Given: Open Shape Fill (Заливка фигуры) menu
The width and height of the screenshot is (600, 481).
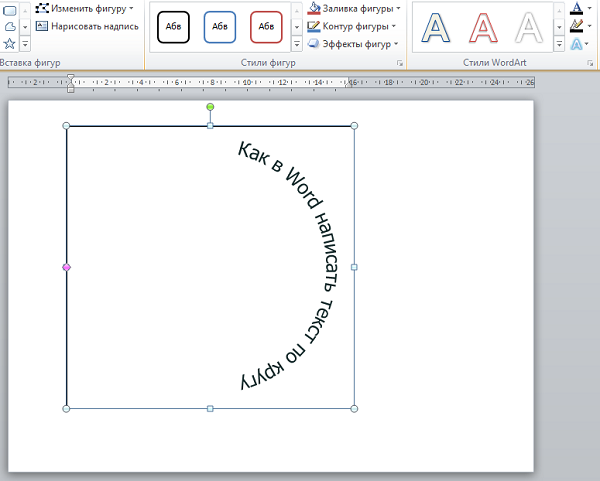Looking at the screenshot, I should (x=354, y=8).
